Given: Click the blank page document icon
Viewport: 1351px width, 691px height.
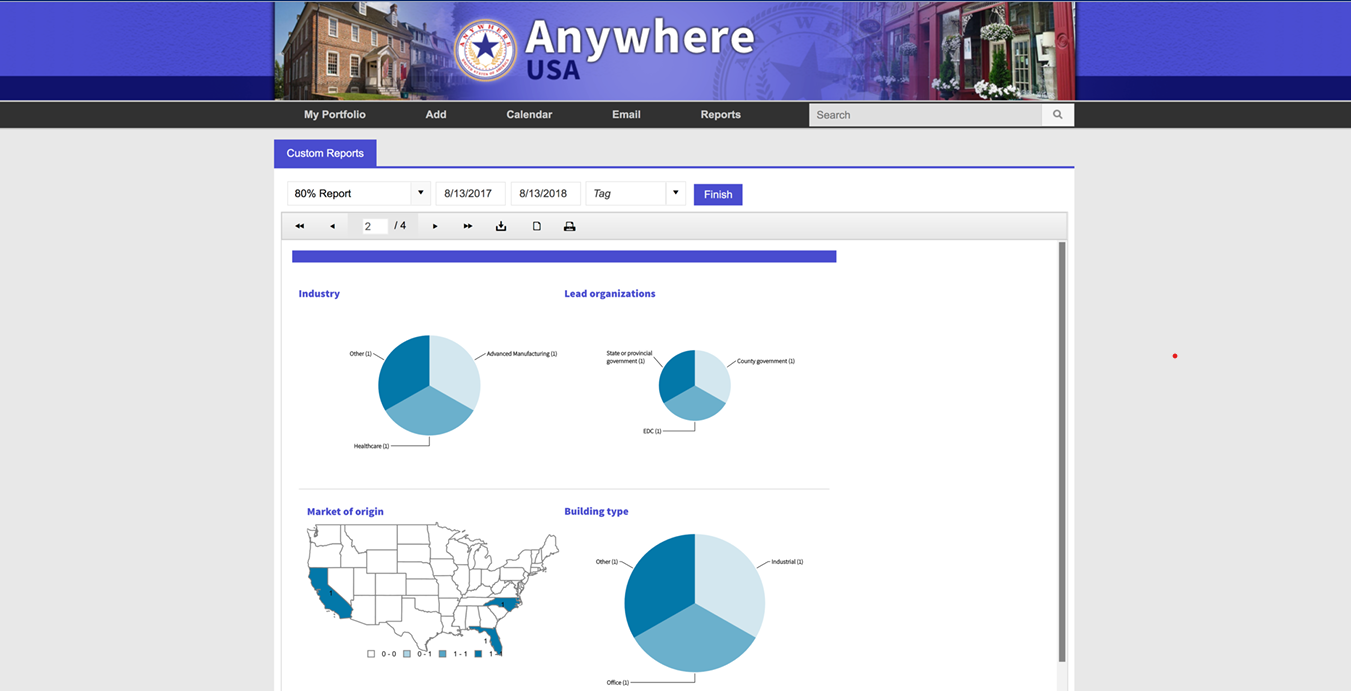Looking at the screenshot, I should click(536, 226).
